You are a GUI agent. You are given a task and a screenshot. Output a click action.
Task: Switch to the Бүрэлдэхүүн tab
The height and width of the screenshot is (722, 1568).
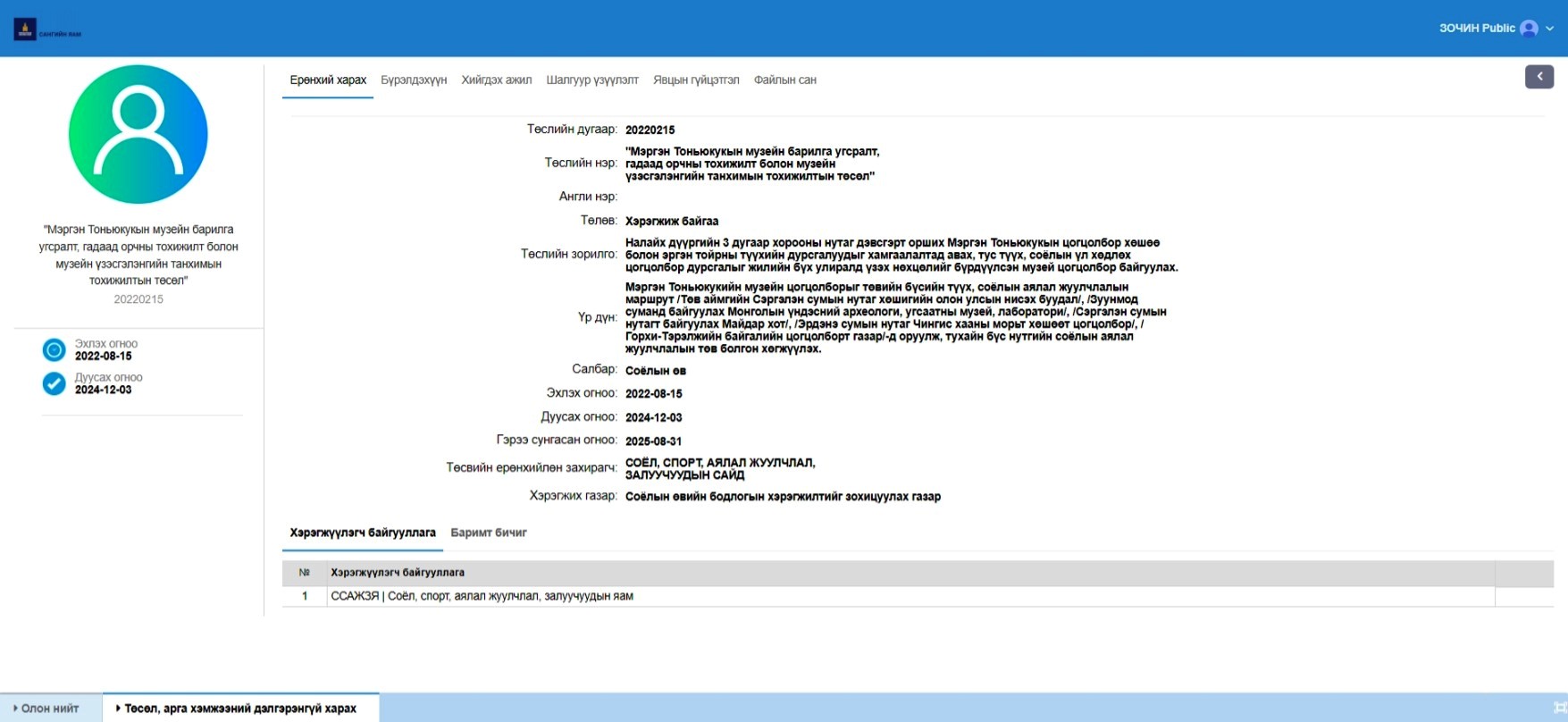414,80
